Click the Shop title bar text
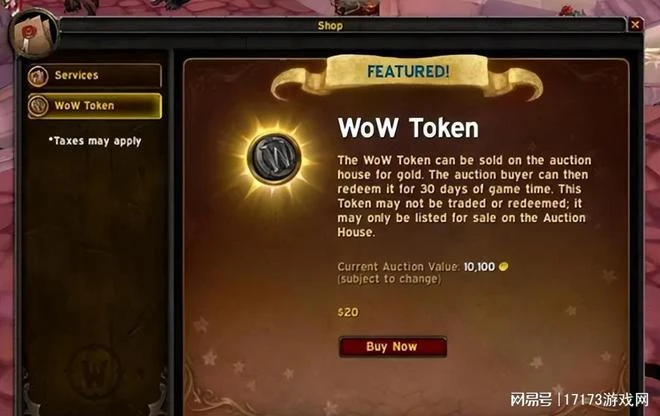Screen dimensions: 660x416 coord(330,26)
